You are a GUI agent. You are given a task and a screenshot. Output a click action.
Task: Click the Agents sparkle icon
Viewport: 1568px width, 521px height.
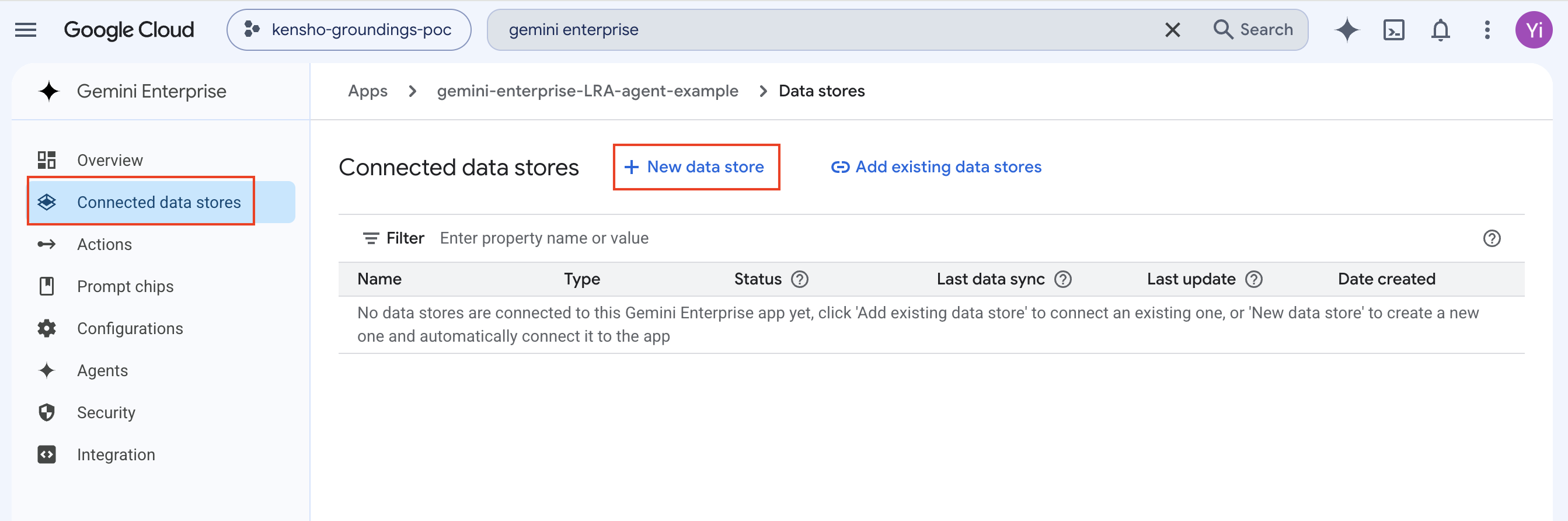(46, 370)
